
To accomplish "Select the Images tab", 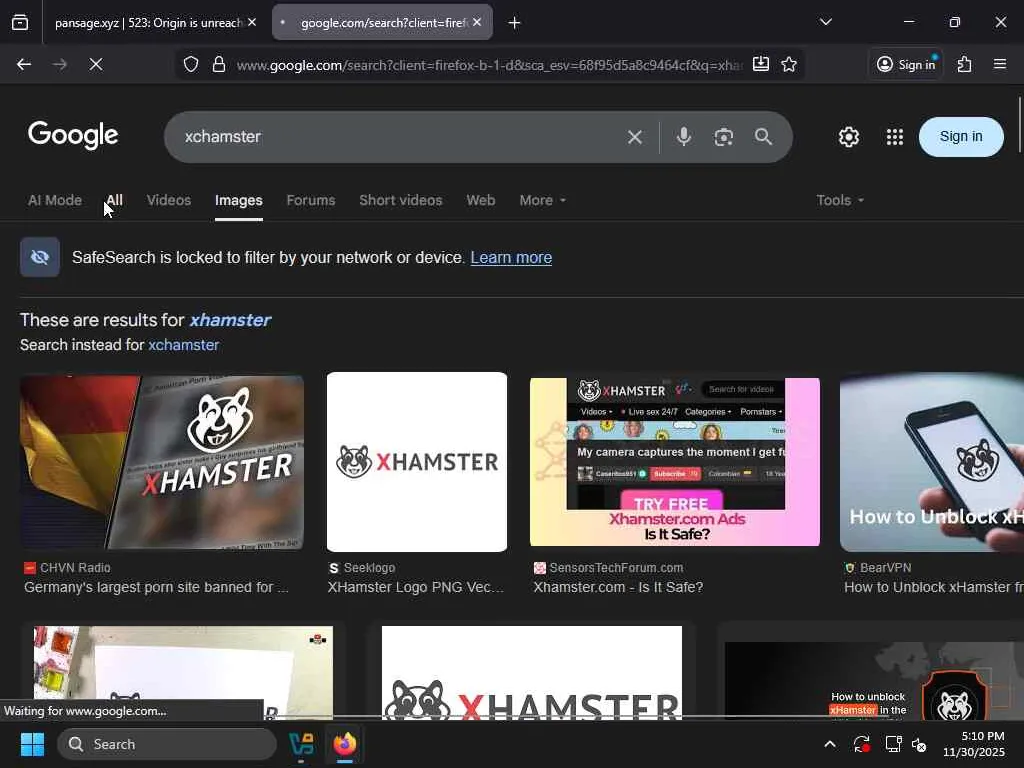I will (239, 200).
